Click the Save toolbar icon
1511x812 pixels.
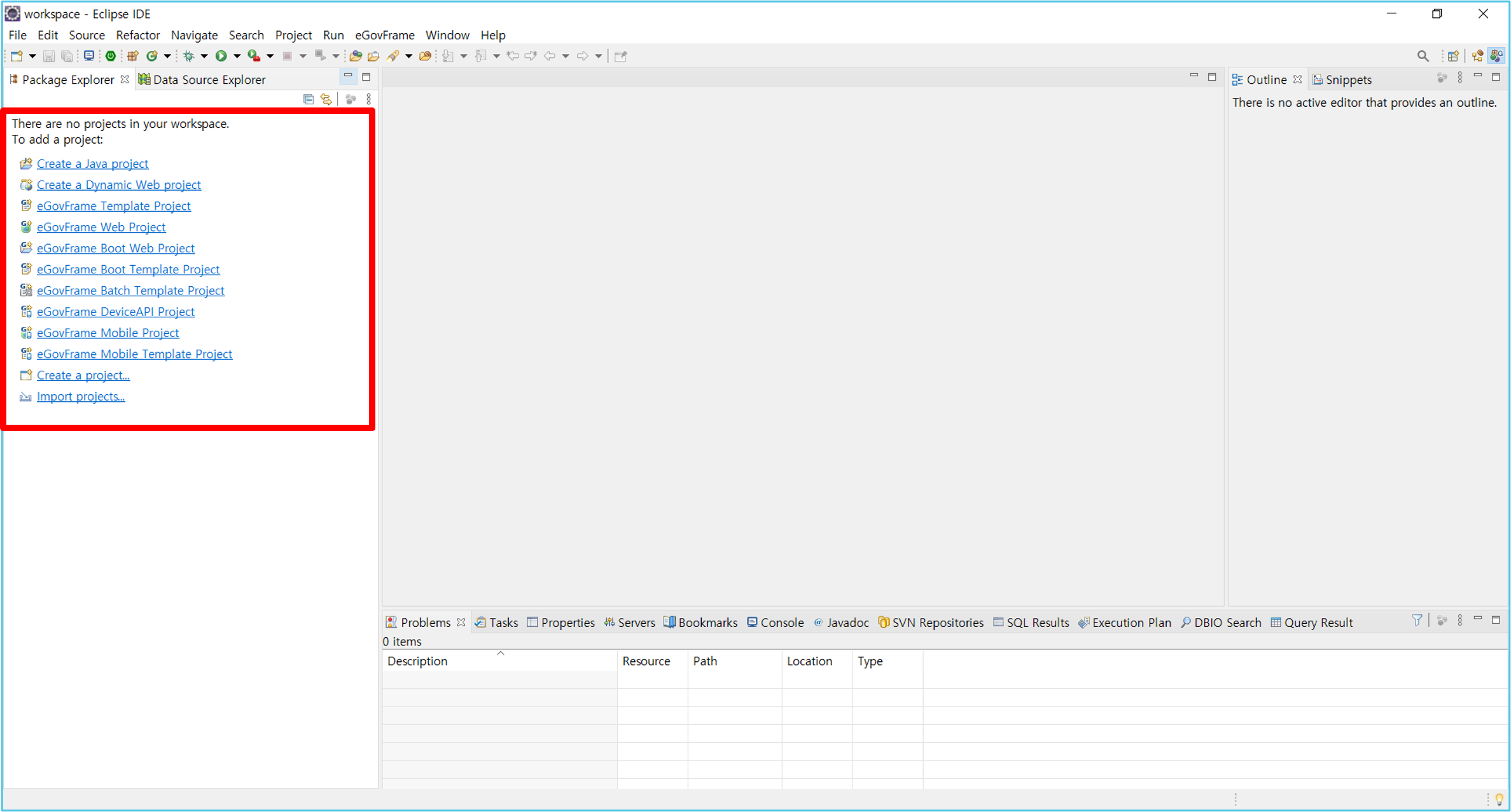click(x=48, y=56)
